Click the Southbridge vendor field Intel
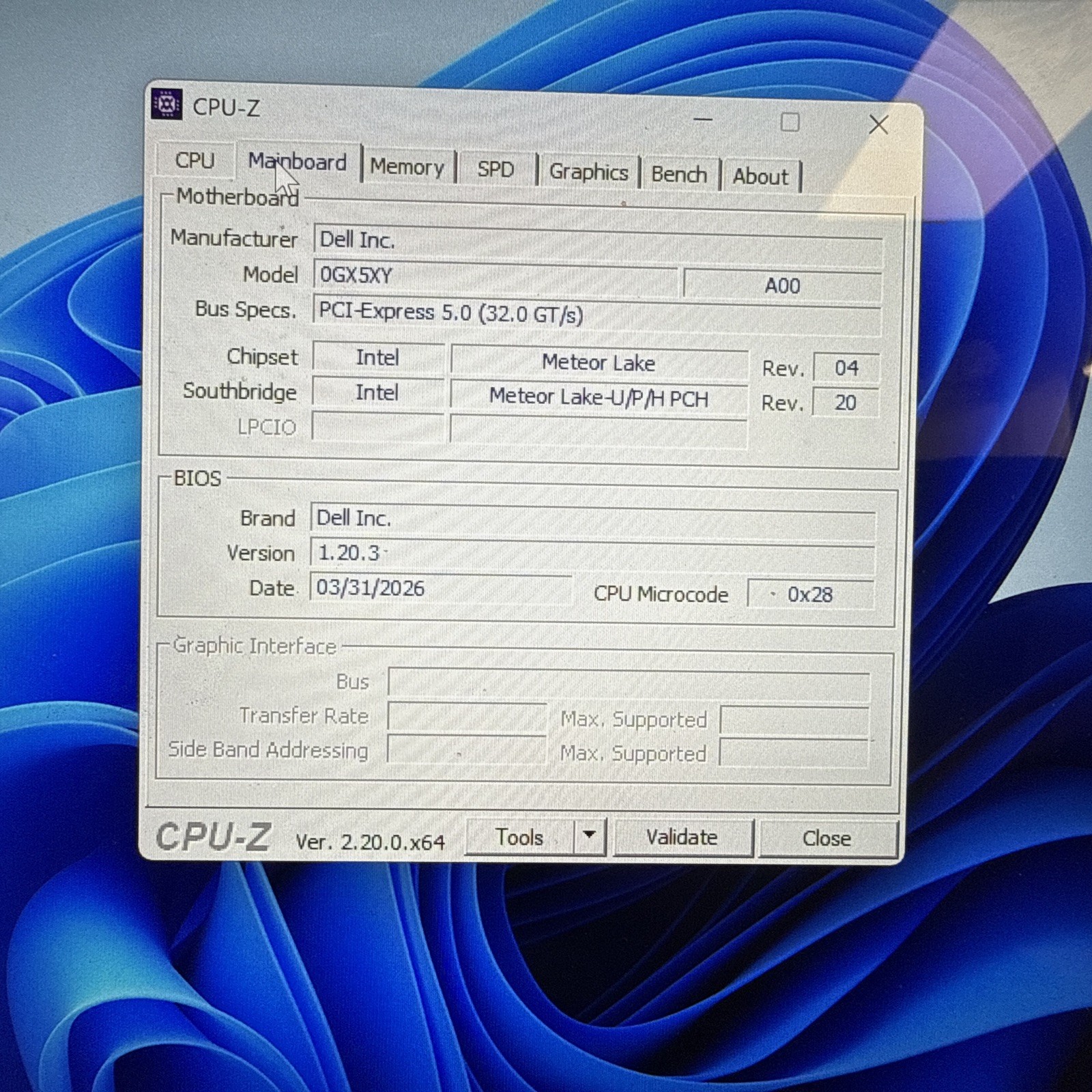Screen dimensions: 1092x1092 pyautogui.click(x=377, y=392)
